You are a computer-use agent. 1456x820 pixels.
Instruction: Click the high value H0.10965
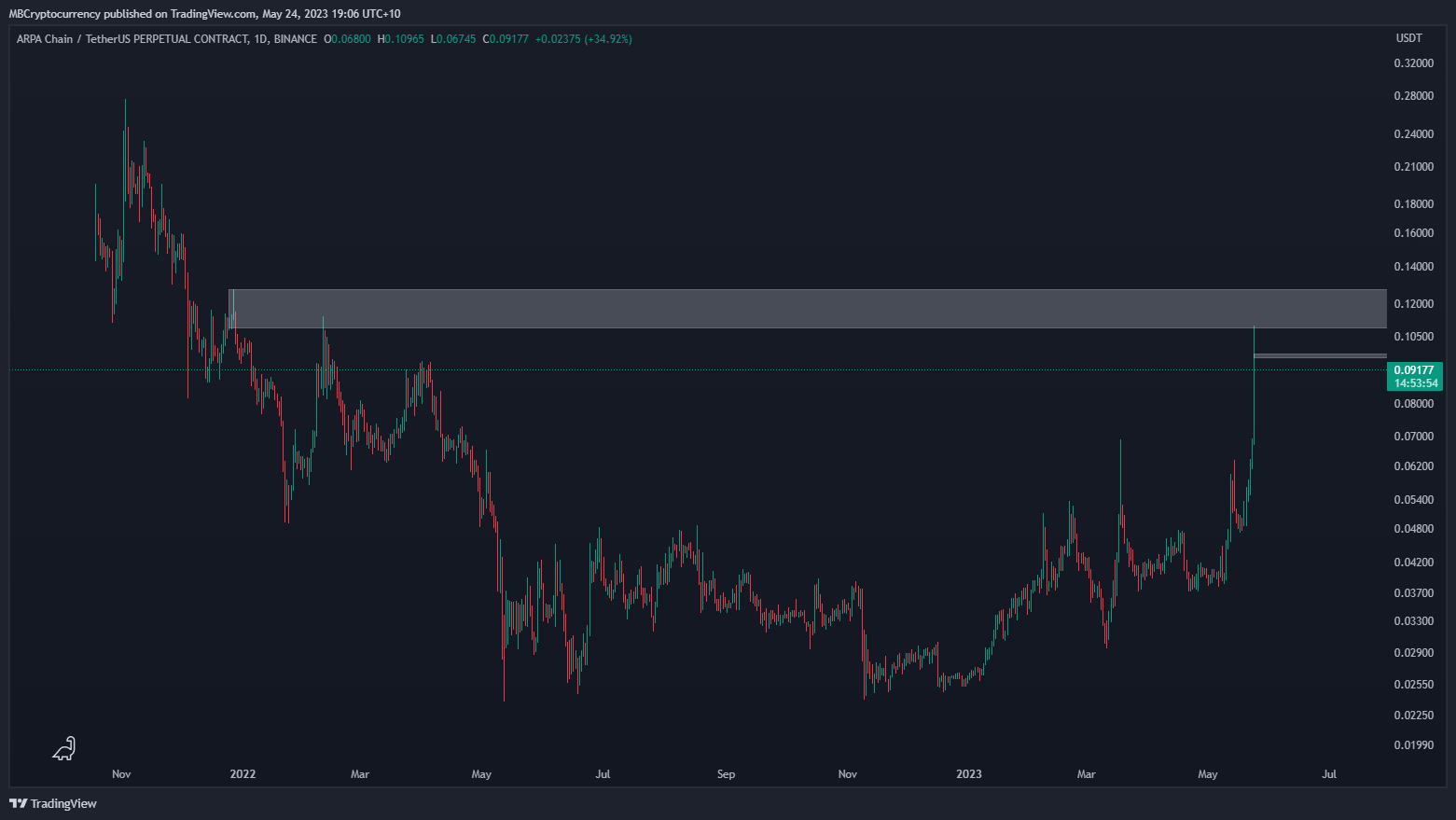400,39
